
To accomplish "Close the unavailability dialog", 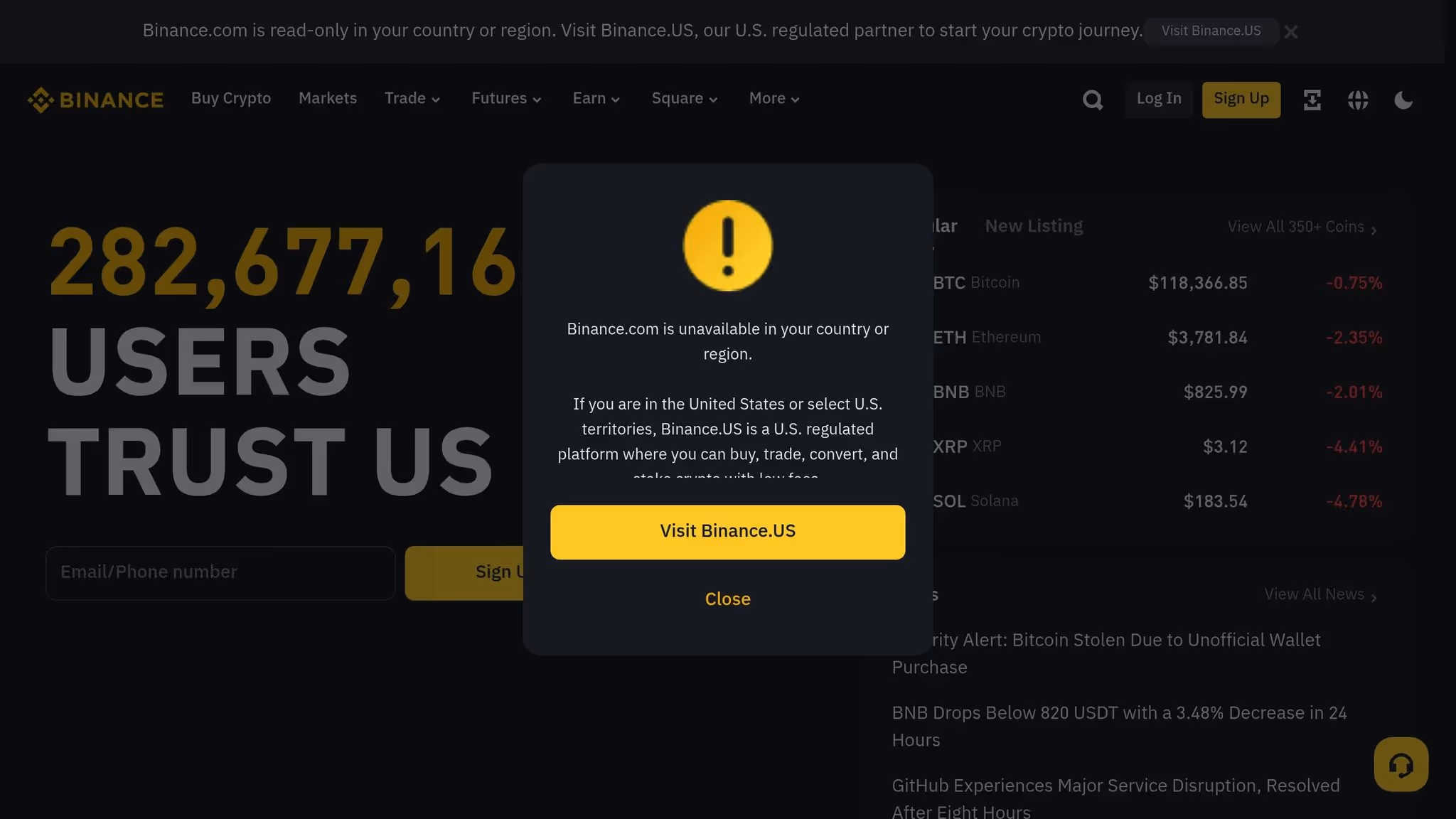I will coord(727,599).
